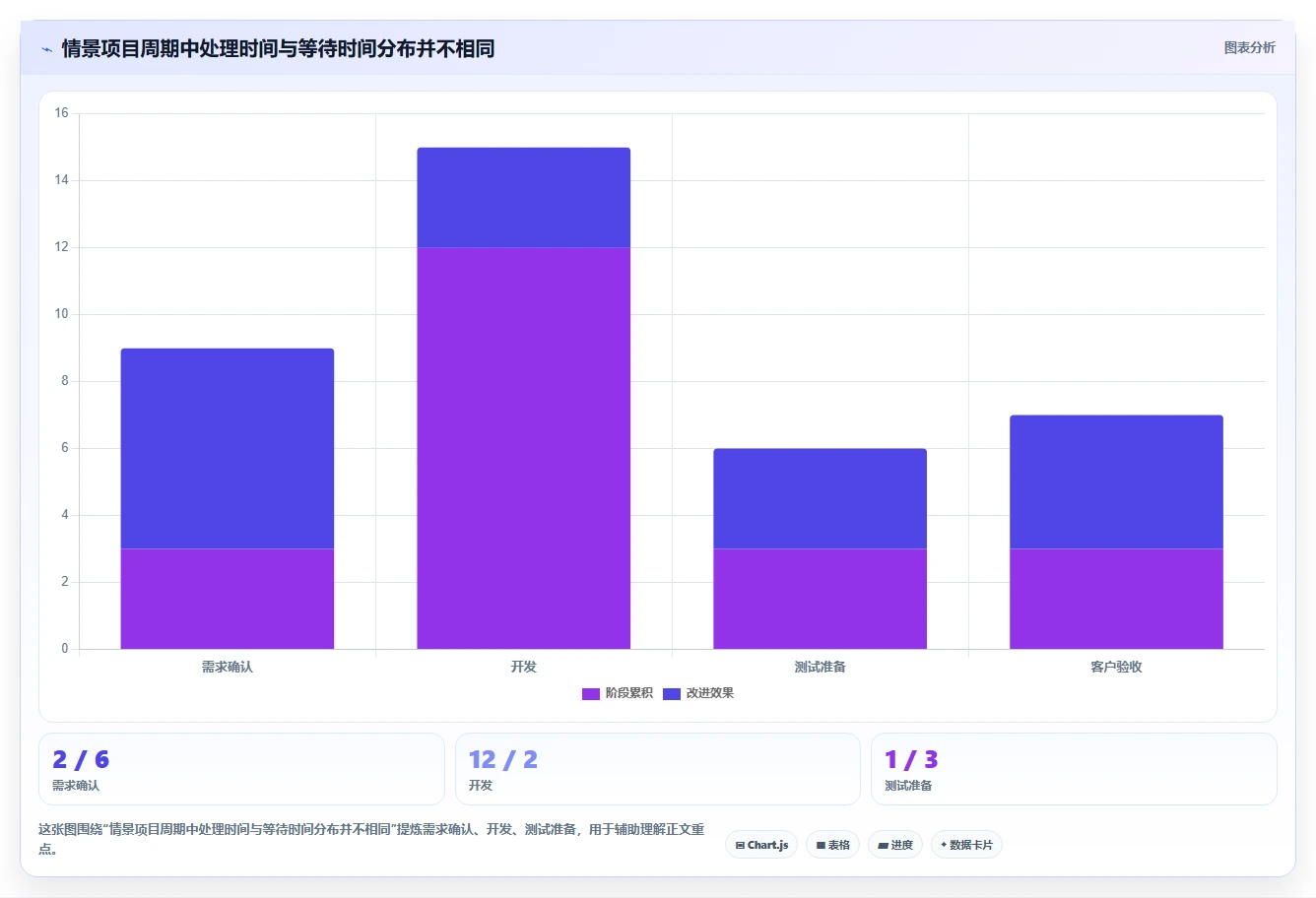Click the y-axis value 14
Image resolution: width=1316 pixels, height=898 pixels.
tap(62, 180)
